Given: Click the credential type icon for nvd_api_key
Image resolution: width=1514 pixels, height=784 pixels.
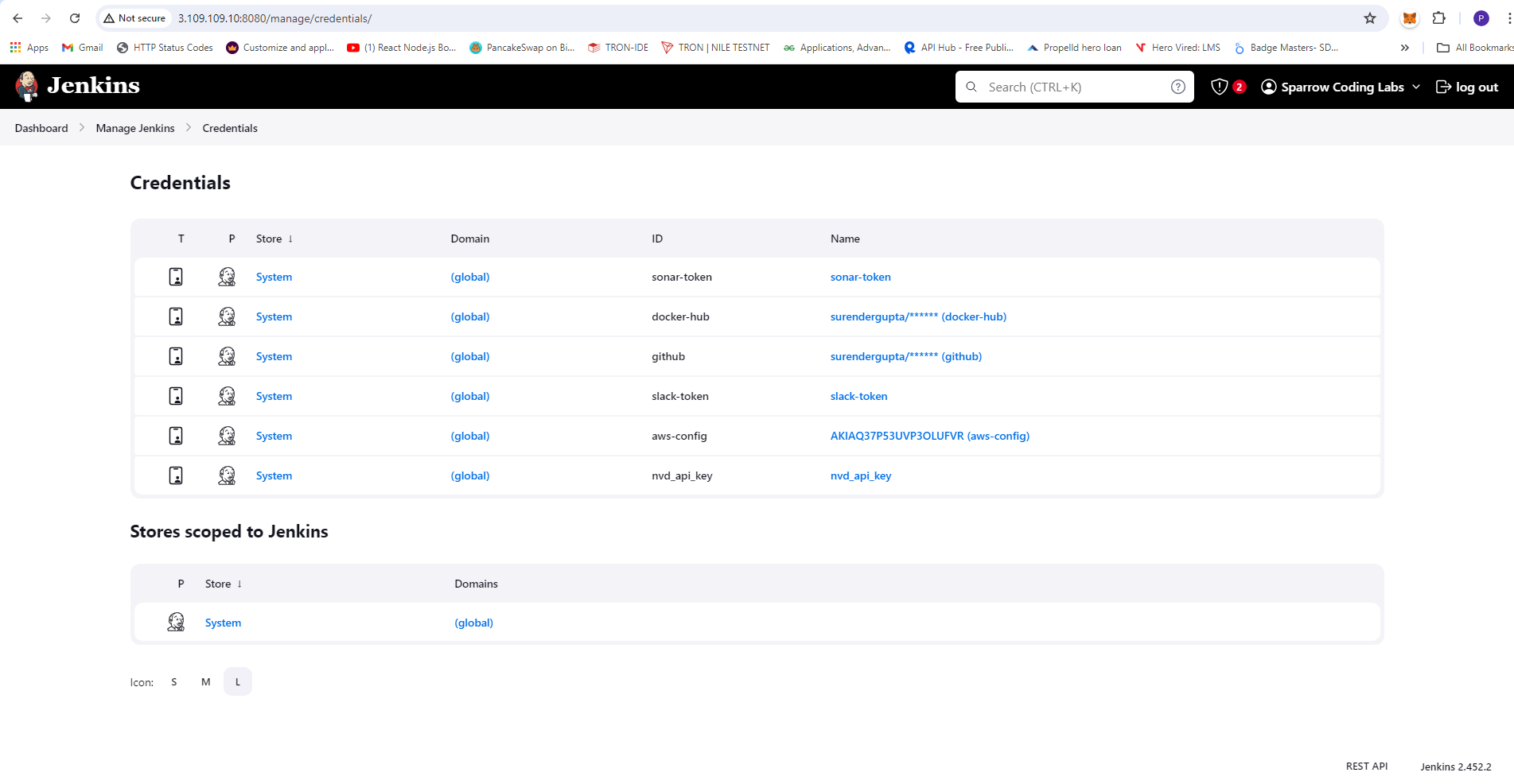Looking at the screenshot, I should pyautogui.click(x=176, y=475).
